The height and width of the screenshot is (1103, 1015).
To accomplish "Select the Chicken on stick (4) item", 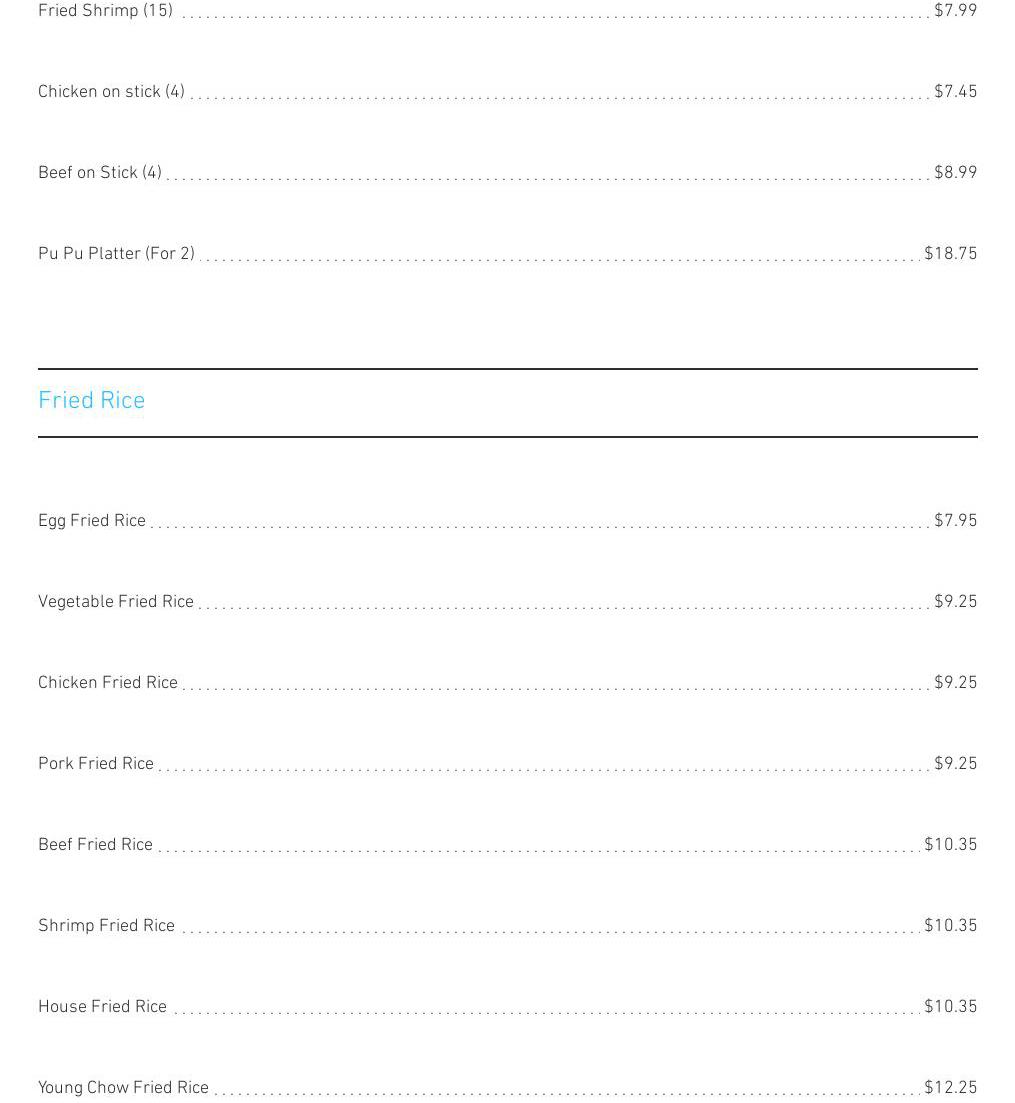I will [x=111, y=92].
